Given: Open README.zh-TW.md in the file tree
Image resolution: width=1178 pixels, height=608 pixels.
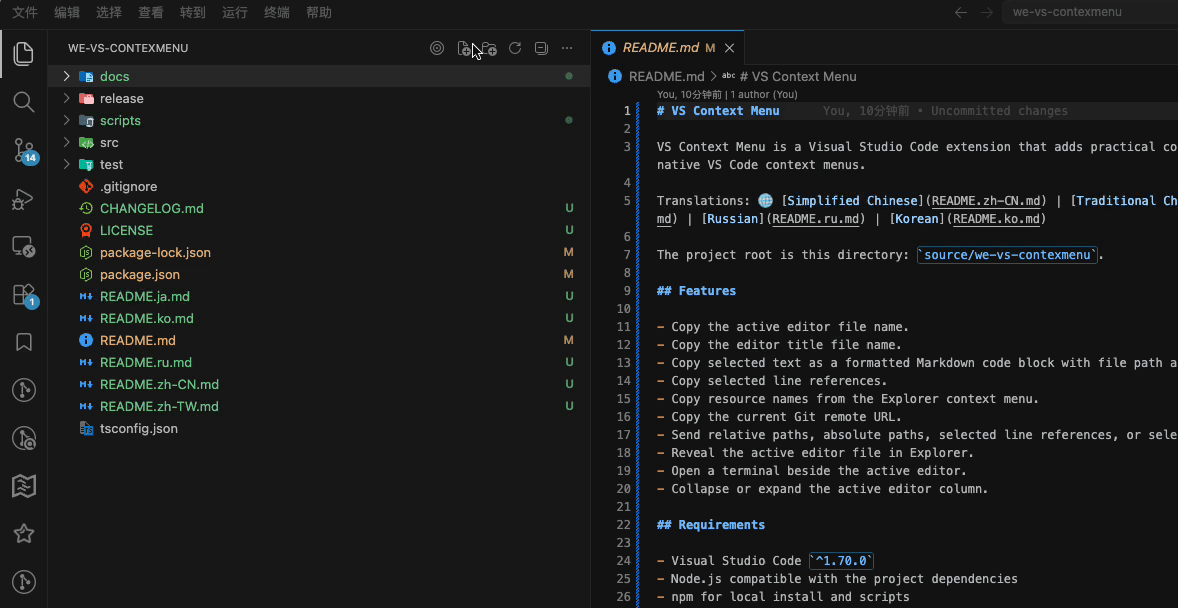Looking at the screenshot, I should tap(159, 407).
